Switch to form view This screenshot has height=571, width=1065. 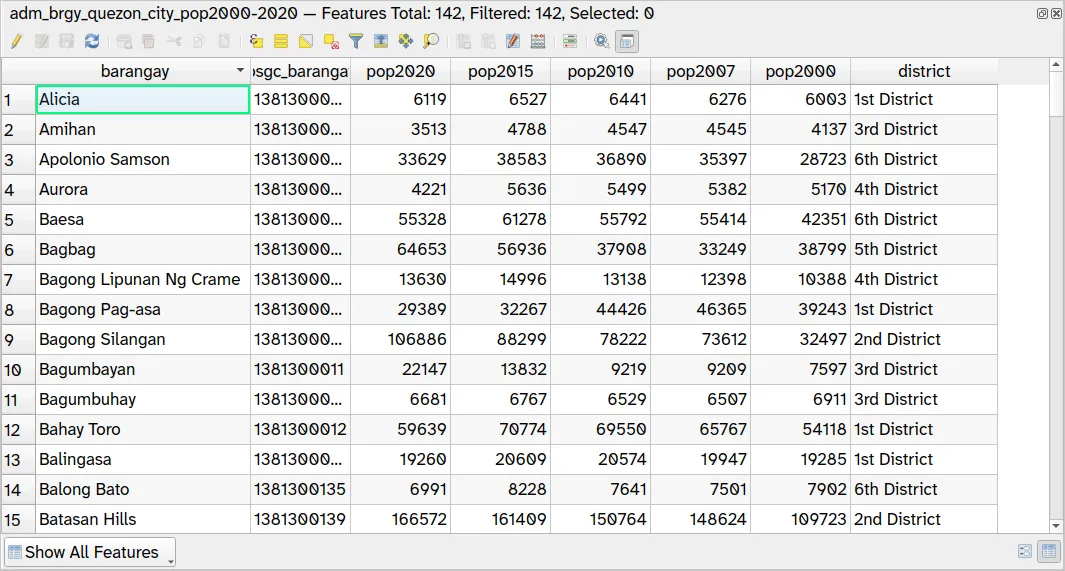click(1025, 551)
